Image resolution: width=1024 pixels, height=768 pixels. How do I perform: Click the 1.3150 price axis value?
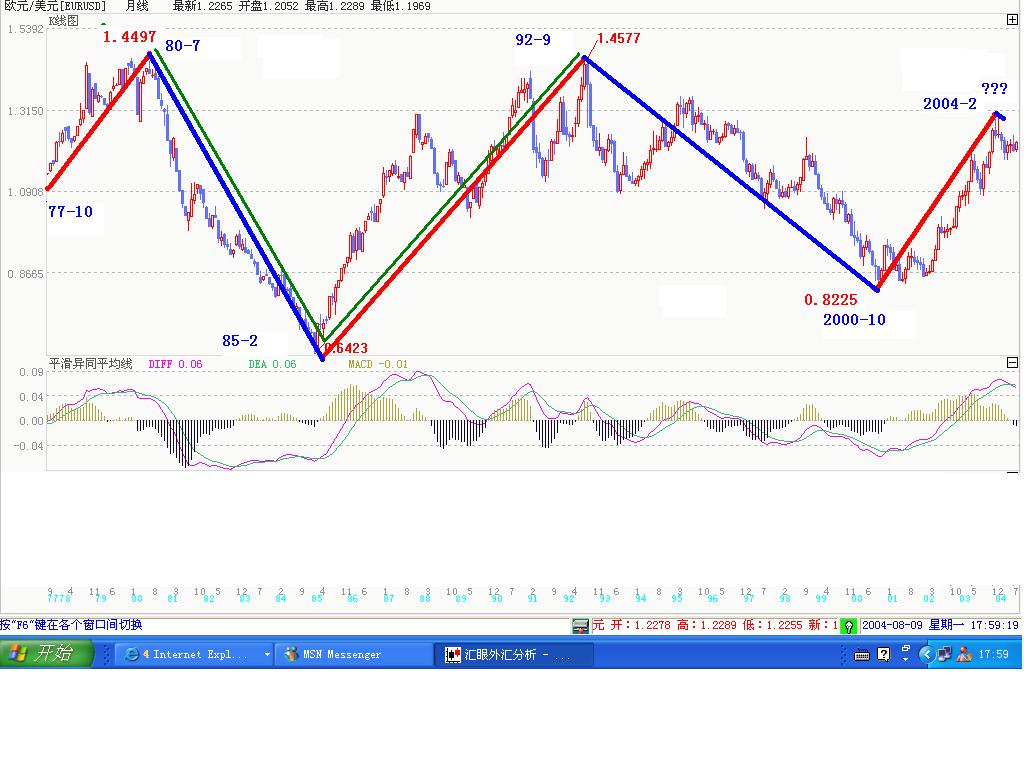[x=25, y=111]
